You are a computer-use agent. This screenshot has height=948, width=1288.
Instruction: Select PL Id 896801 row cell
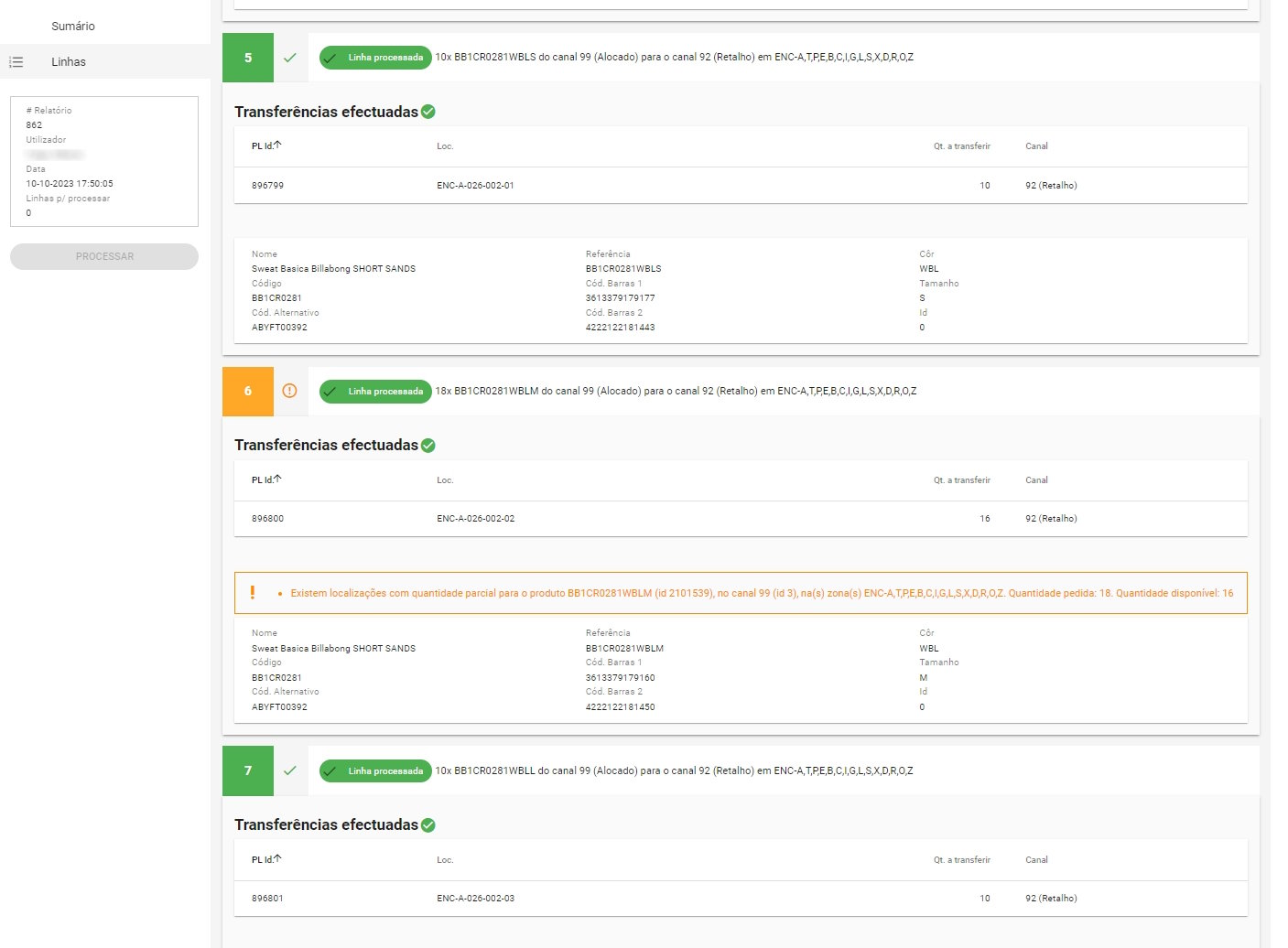coord(267,899)
